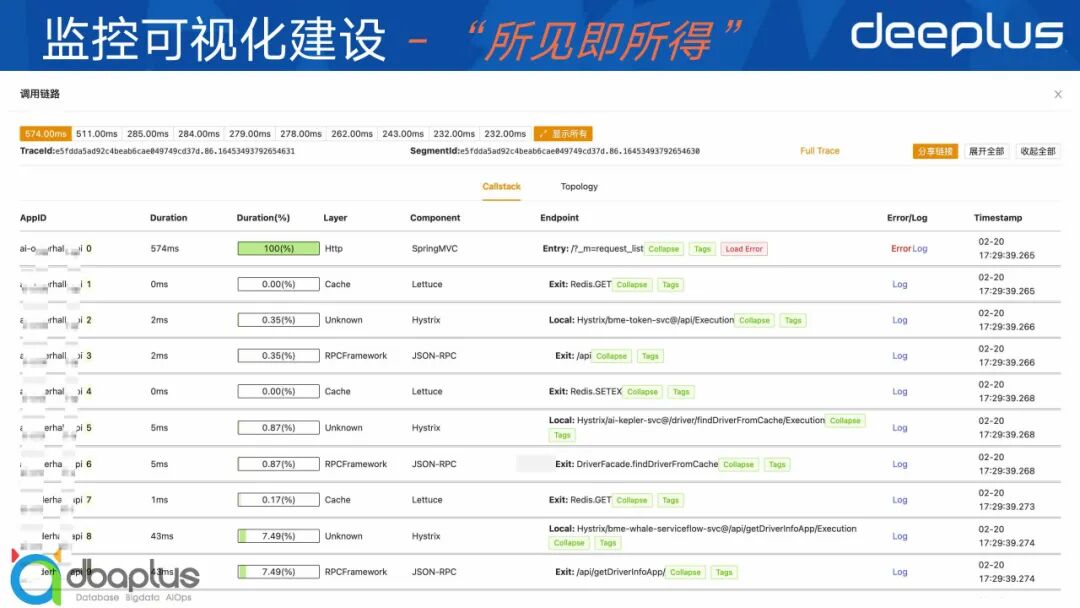Collapse all rows with 收起全部
1080x608 pixels.
coord(1038,151)
